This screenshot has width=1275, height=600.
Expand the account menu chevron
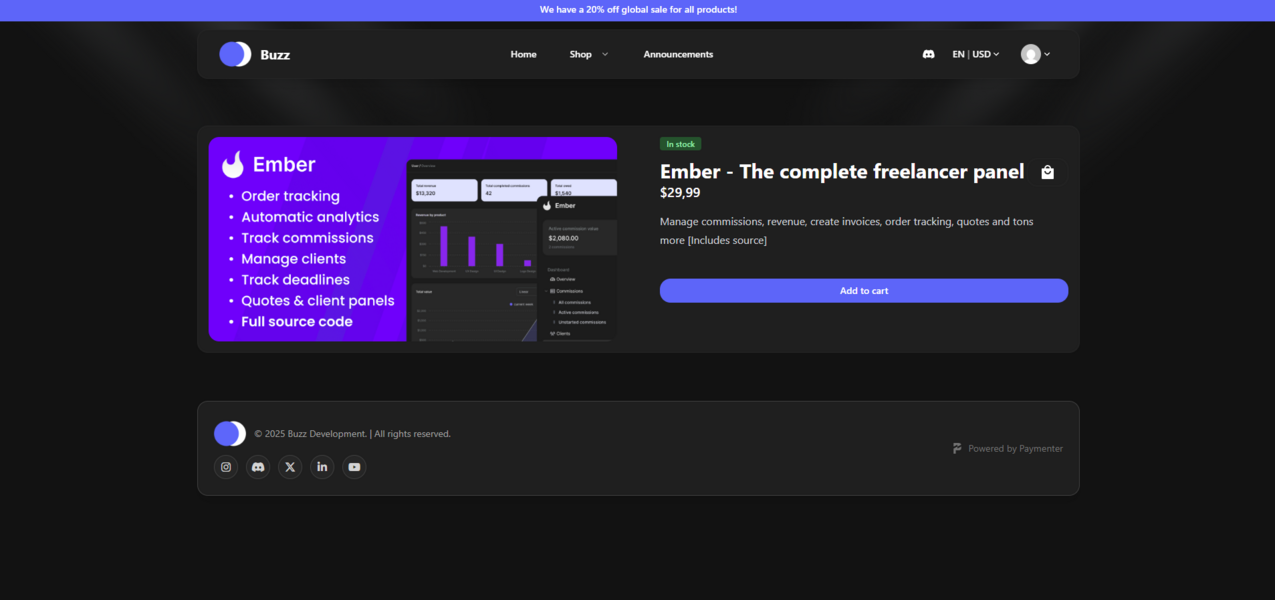click(1047, 54)
